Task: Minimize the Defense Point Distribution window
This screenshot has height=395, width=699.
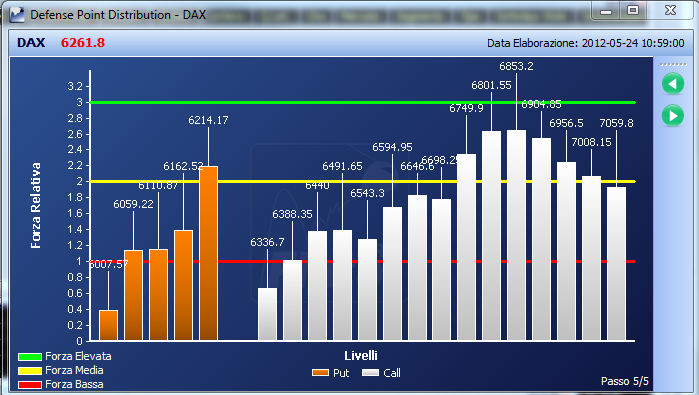Action: coord(606,10)
